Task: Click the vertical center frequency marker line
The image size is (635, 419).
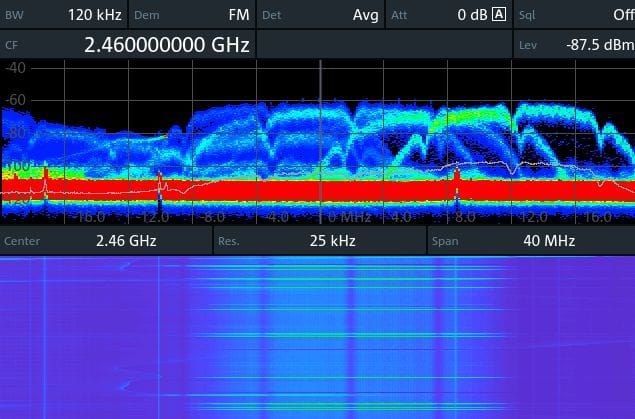Action: (320, 142)
